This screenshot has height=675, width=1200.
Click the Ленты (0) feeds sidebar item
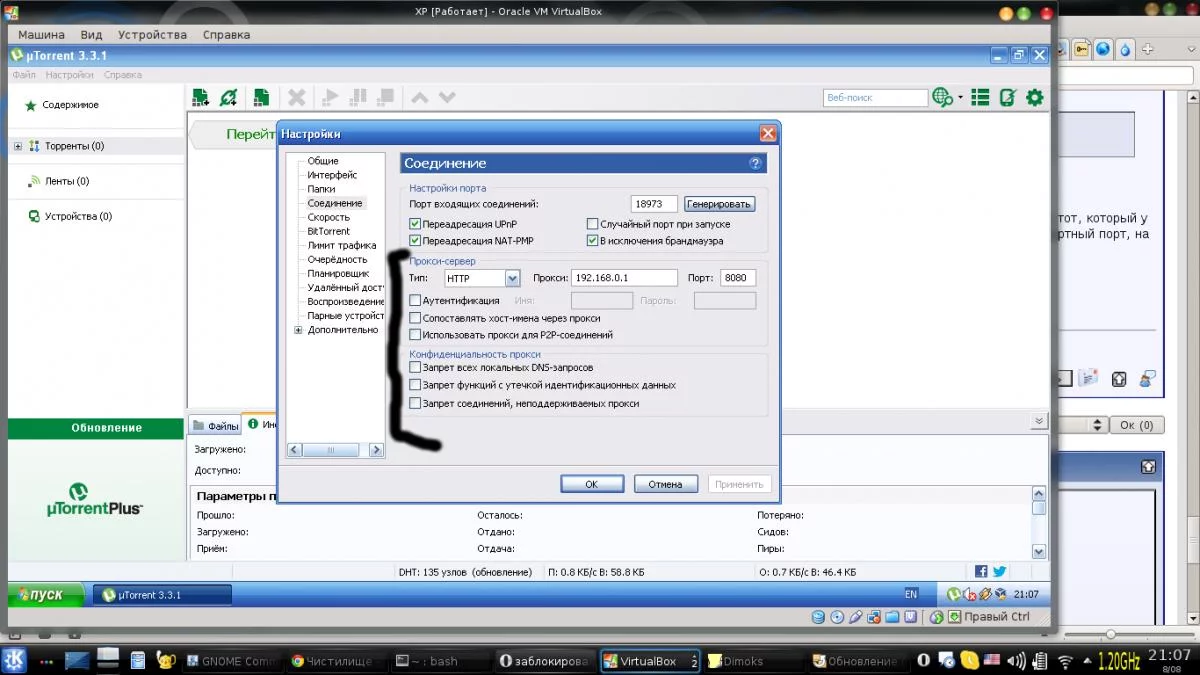[58, 181]
